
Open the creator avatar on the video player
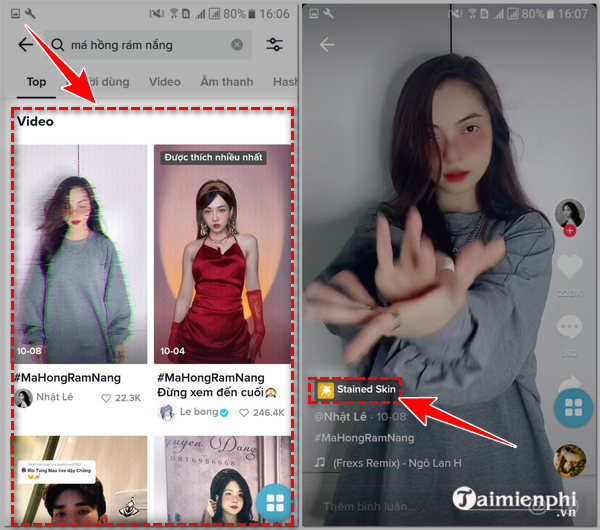[570, 214]
